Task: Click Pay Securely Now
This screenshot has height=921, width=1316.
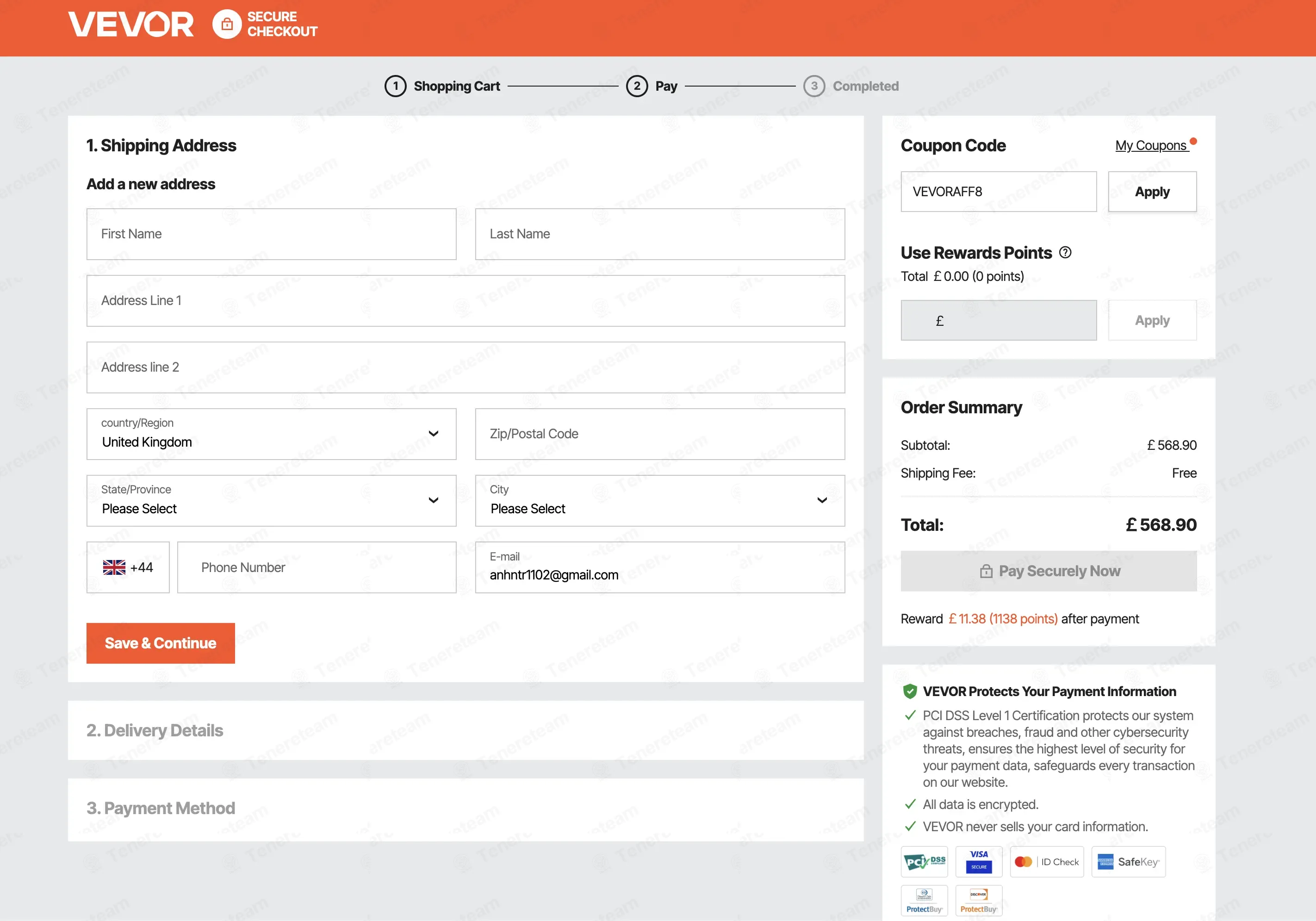Action: coord(1049,571)
